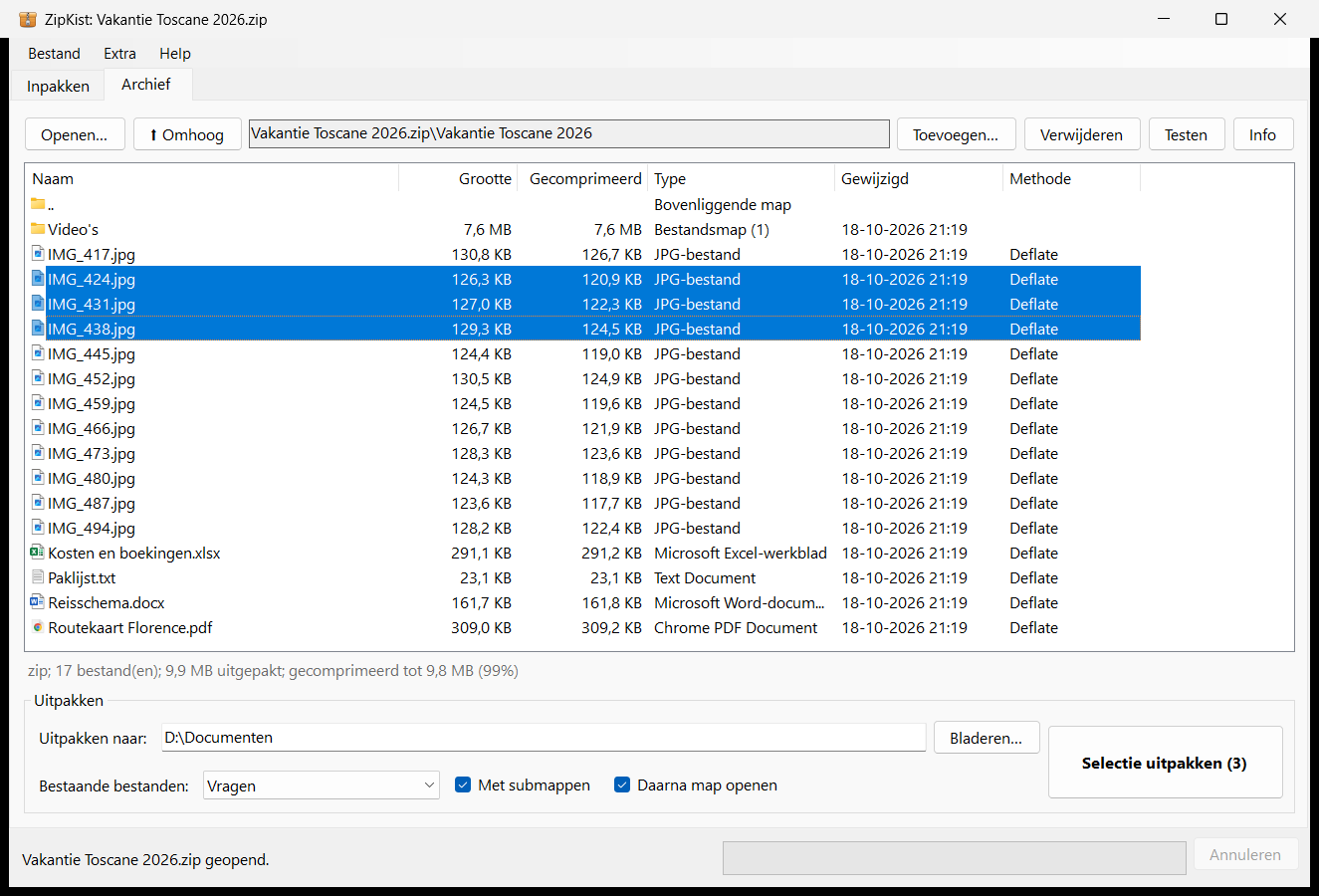This screenshot has height=896, width=1319.
Task: Click the archive path field
Action: click(x=568, y=133)
